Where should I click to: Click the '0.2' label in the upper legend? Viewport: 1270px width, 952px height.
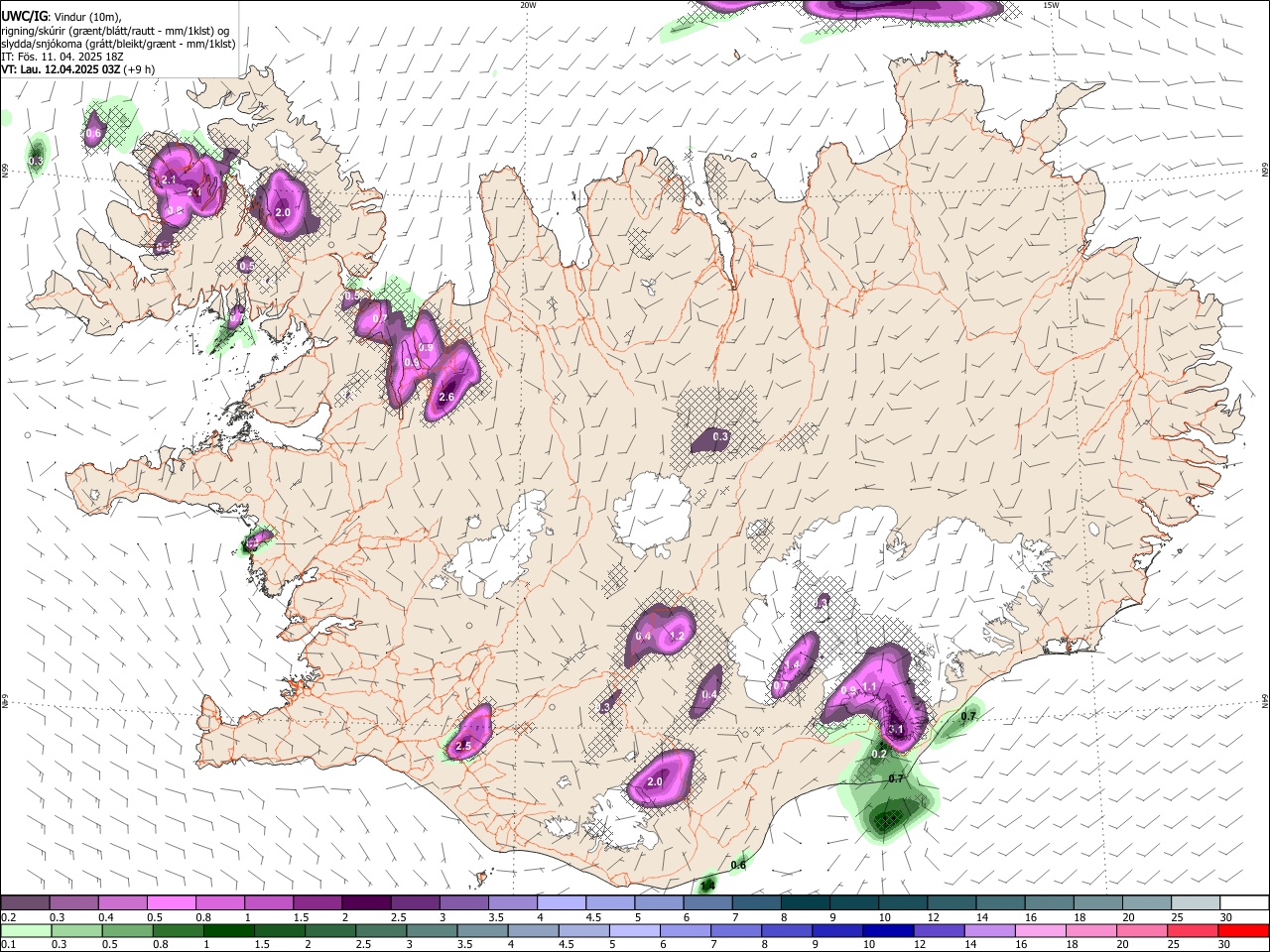coord(9,917)
